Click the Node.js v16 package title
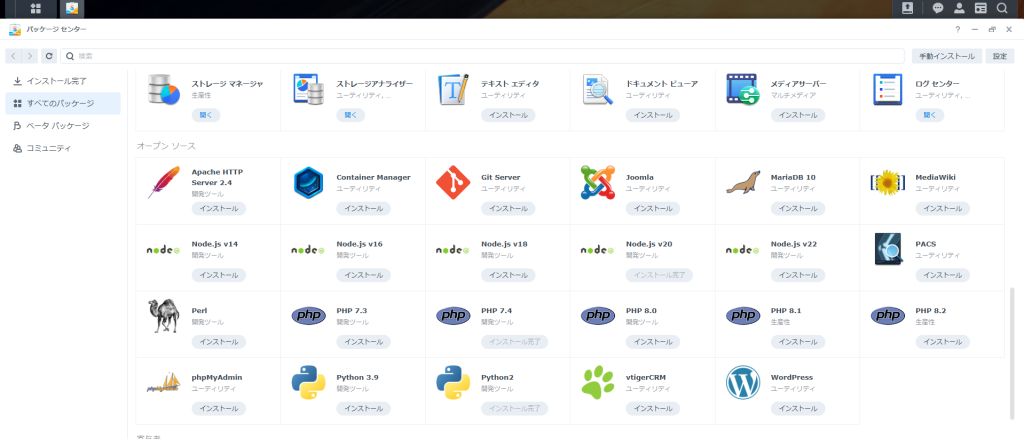This screenshot has height=439, width=1024. (359, 244)
